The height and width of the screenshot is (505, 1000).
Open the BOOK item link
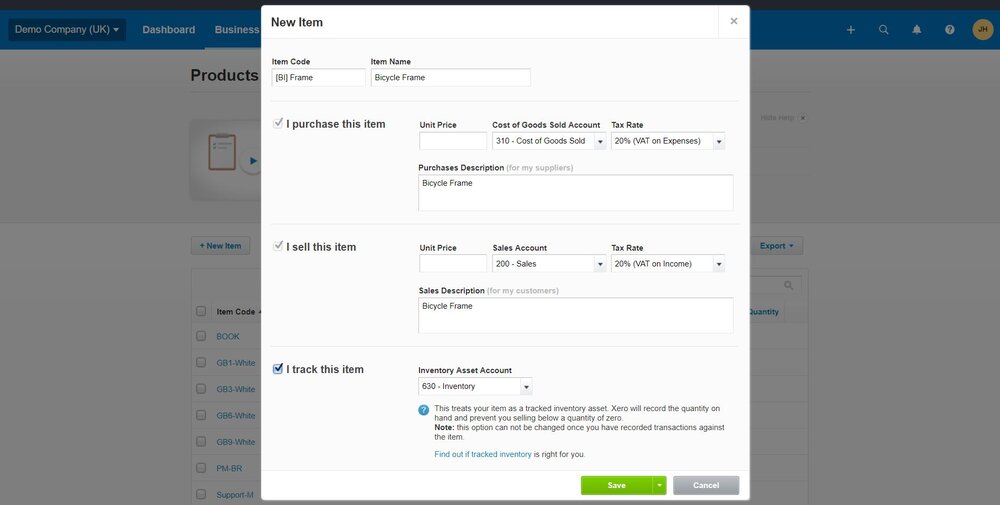(x=228, y=337)
